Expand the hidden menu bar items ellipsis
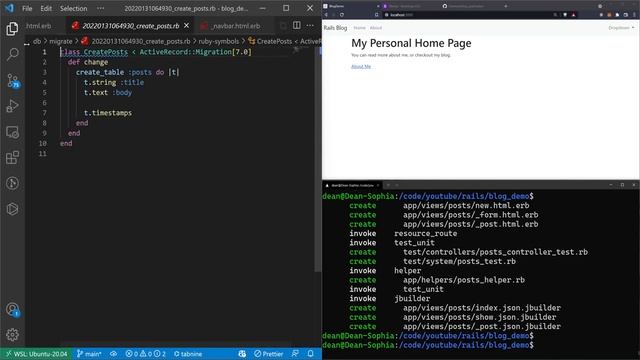 click(x=100, y=8)
